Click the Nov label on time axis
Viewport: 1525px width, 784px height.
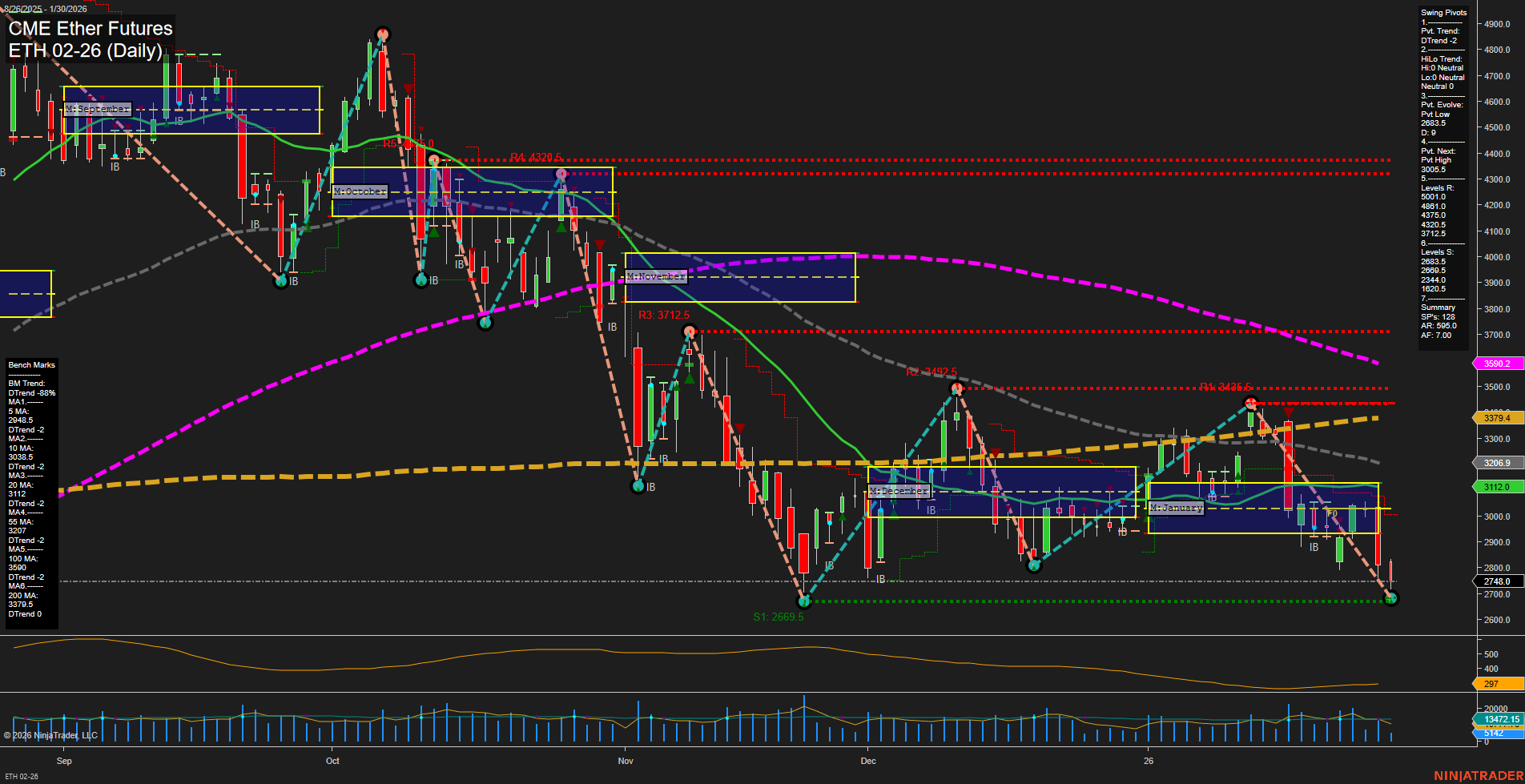[626, 761]
